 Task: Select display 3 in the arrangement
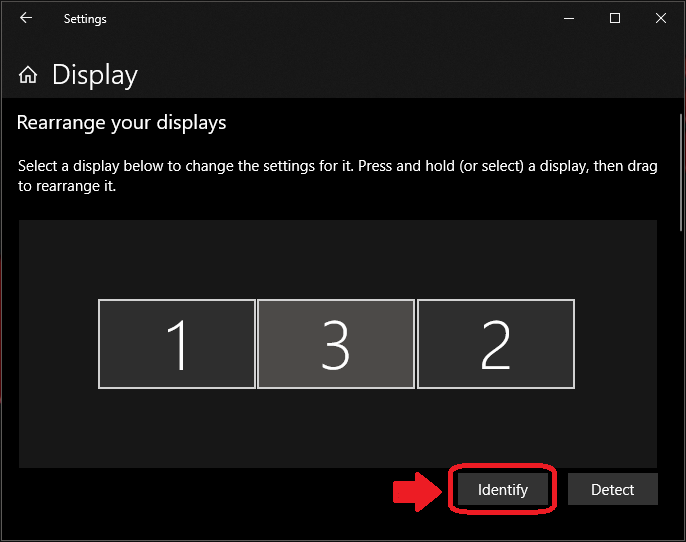(336, 344)
